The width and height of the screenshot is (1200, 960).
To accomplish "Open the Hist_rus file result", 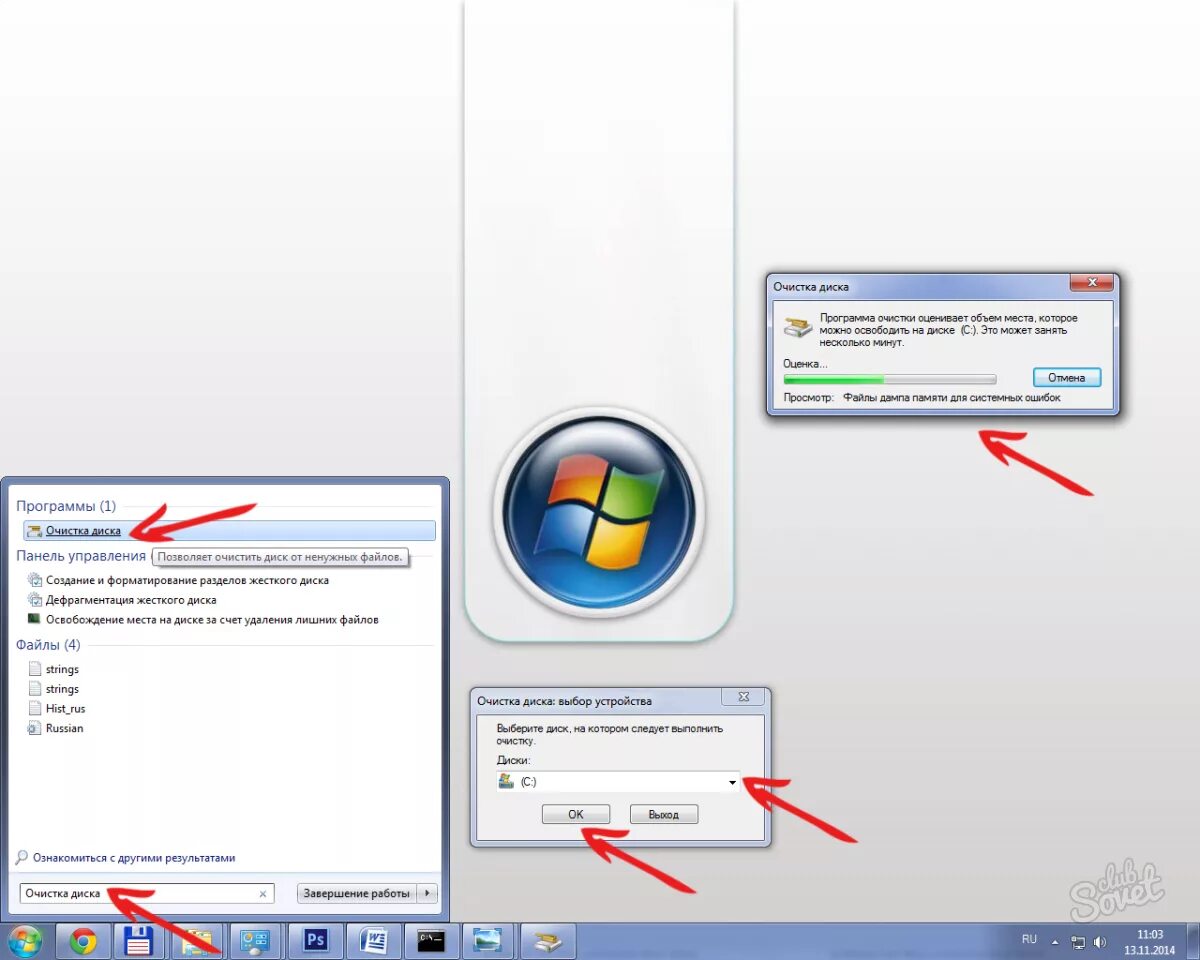I will click(65, 709).
